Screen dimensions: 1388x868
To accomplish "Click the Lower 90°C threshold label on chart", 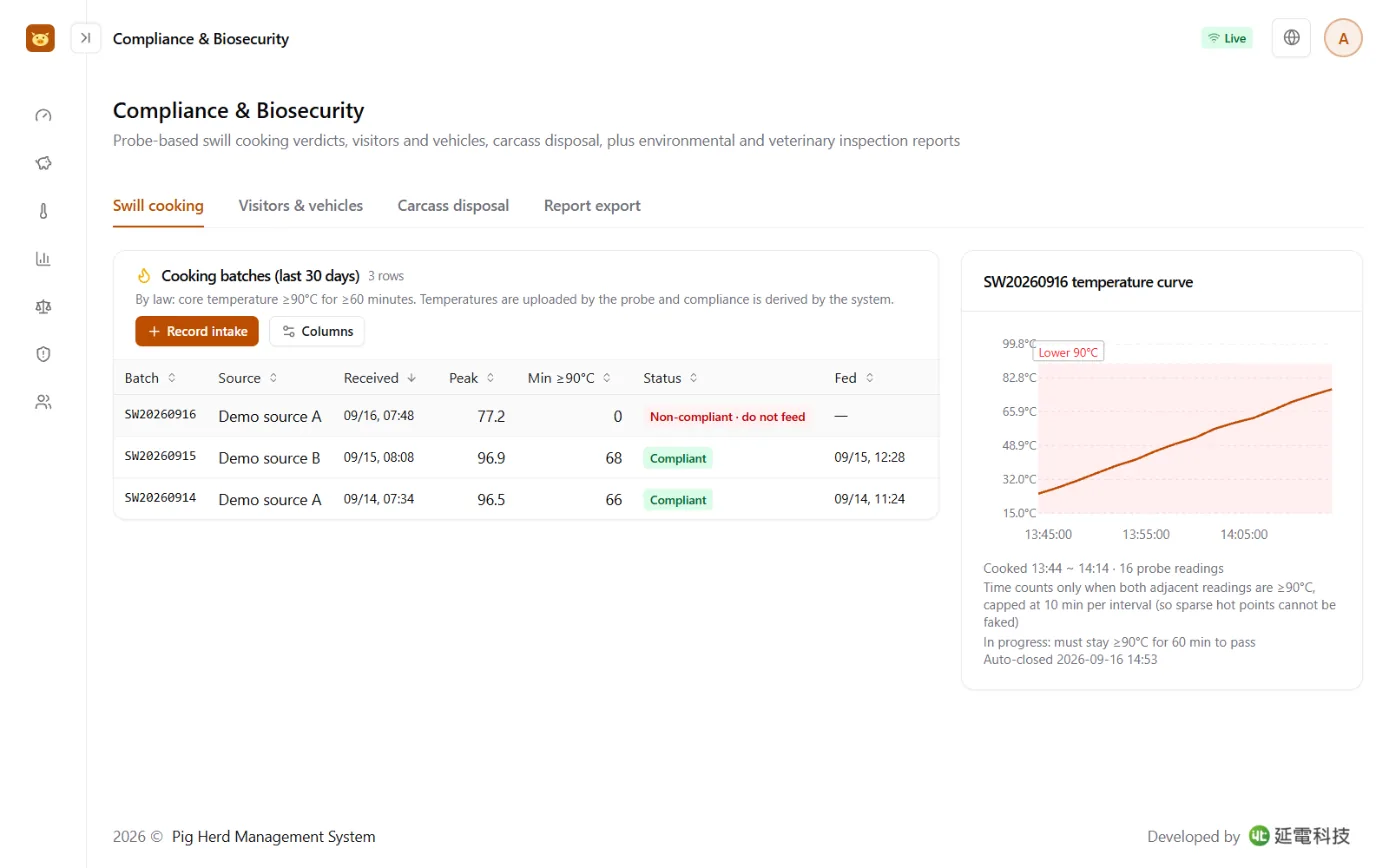I will [x=1068, y=352].
